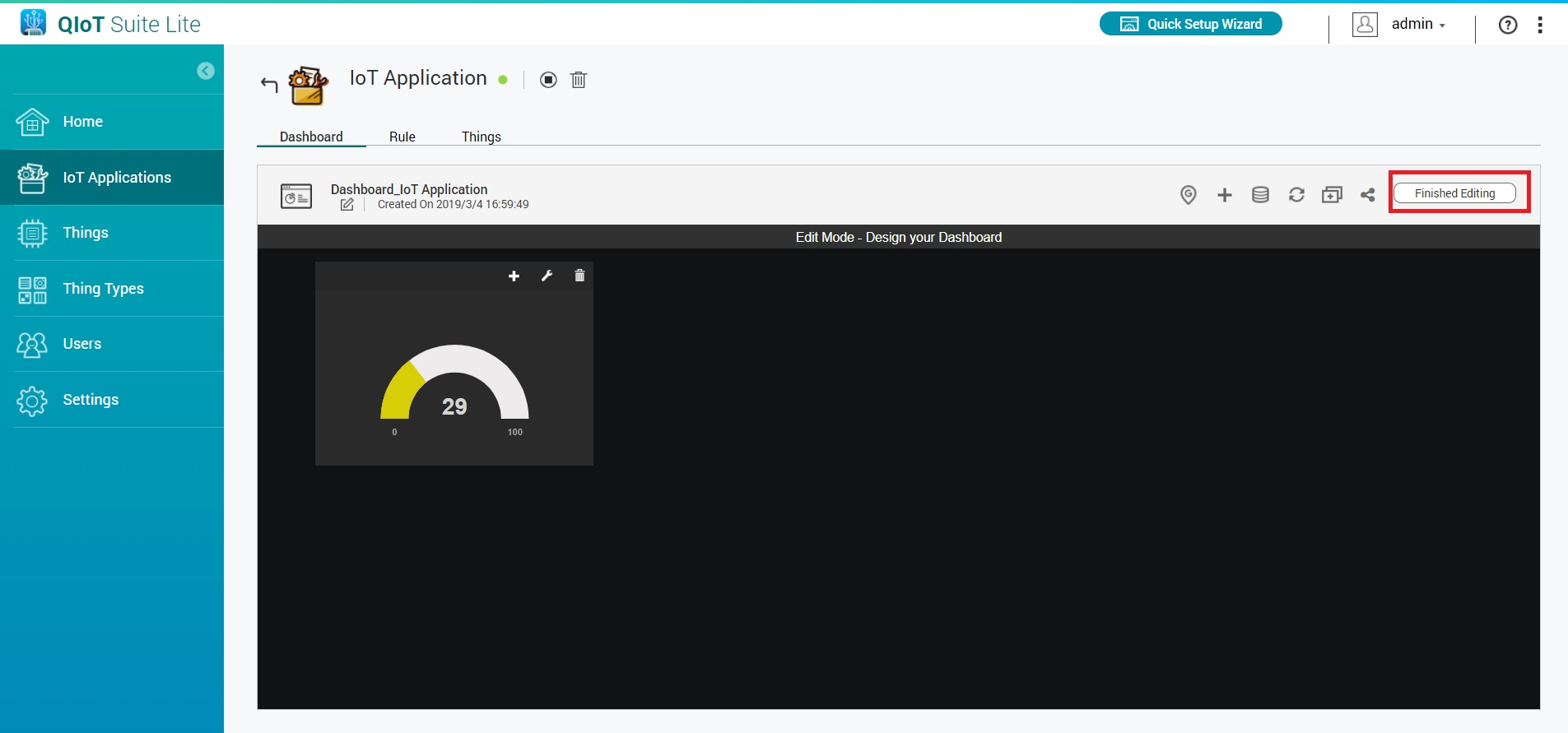Image resolution: width=1568 pixels, height=733 pixels.
Task: Delete the IoT Application using trash icon
Action: pyautogui.click(x=579, y=80)
